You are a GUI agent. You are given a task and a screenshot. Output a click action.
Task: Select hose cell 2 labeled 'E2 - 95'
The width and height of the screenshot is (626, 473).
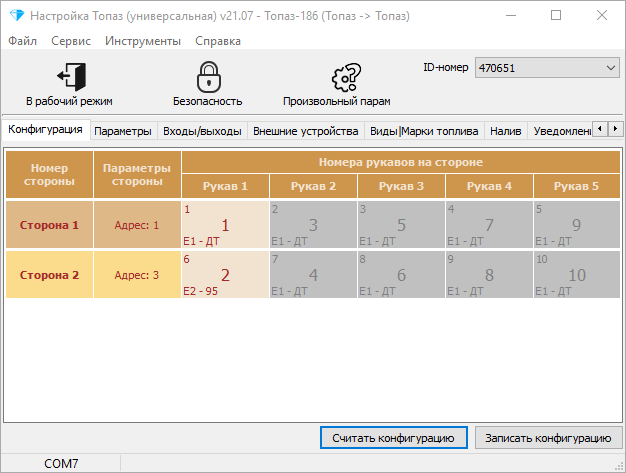[x=225, y=275]
